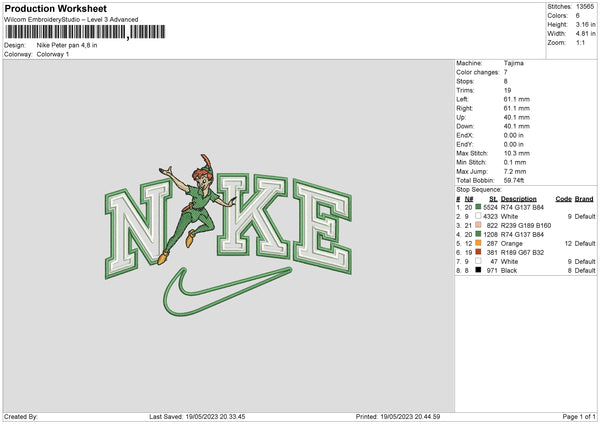
Task: Click the Stitches value 13565
Action: pos(585,7)
